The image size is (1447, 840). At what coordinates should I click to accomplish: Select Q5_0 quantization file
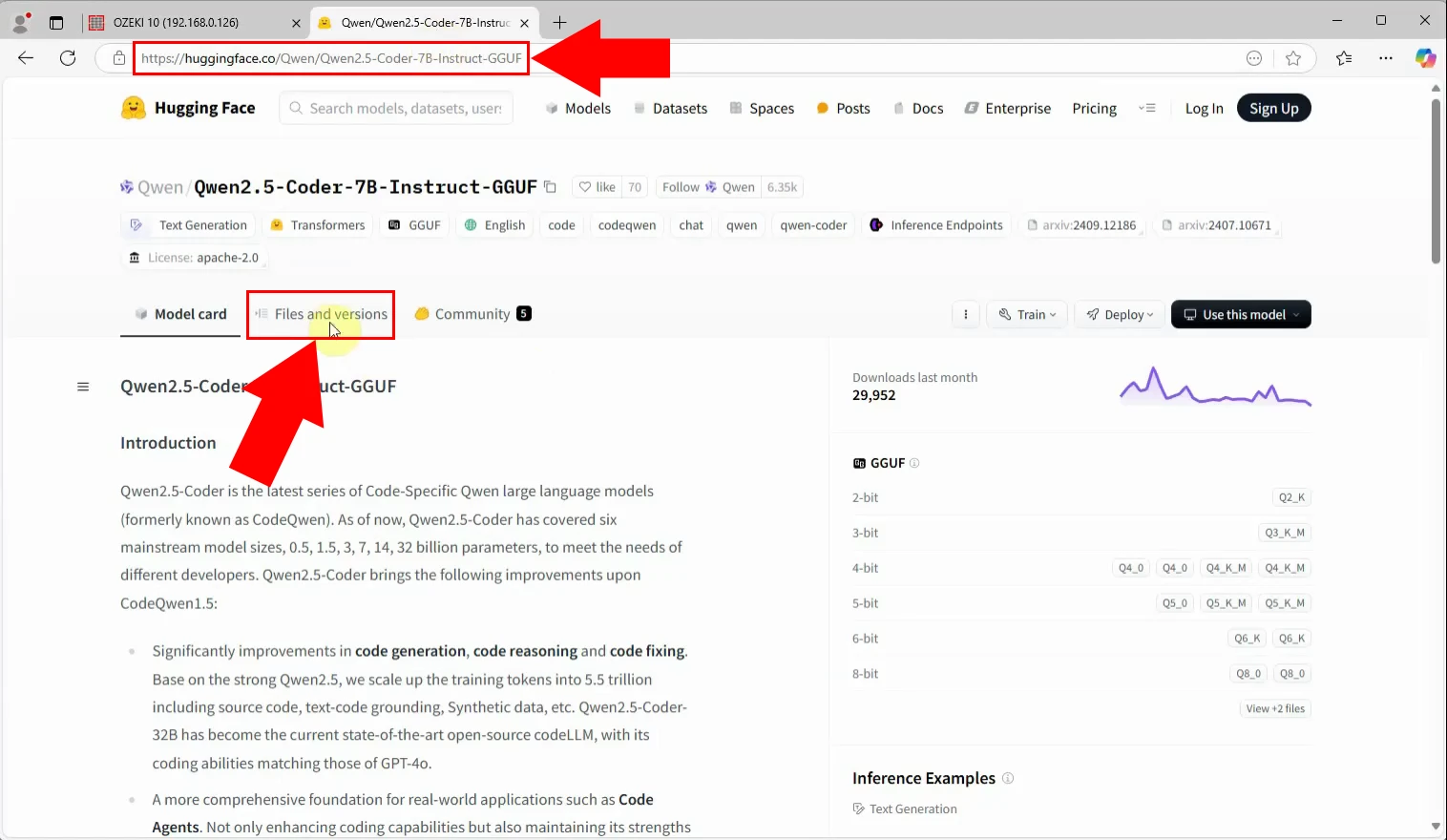click(x=1175, y=603)
